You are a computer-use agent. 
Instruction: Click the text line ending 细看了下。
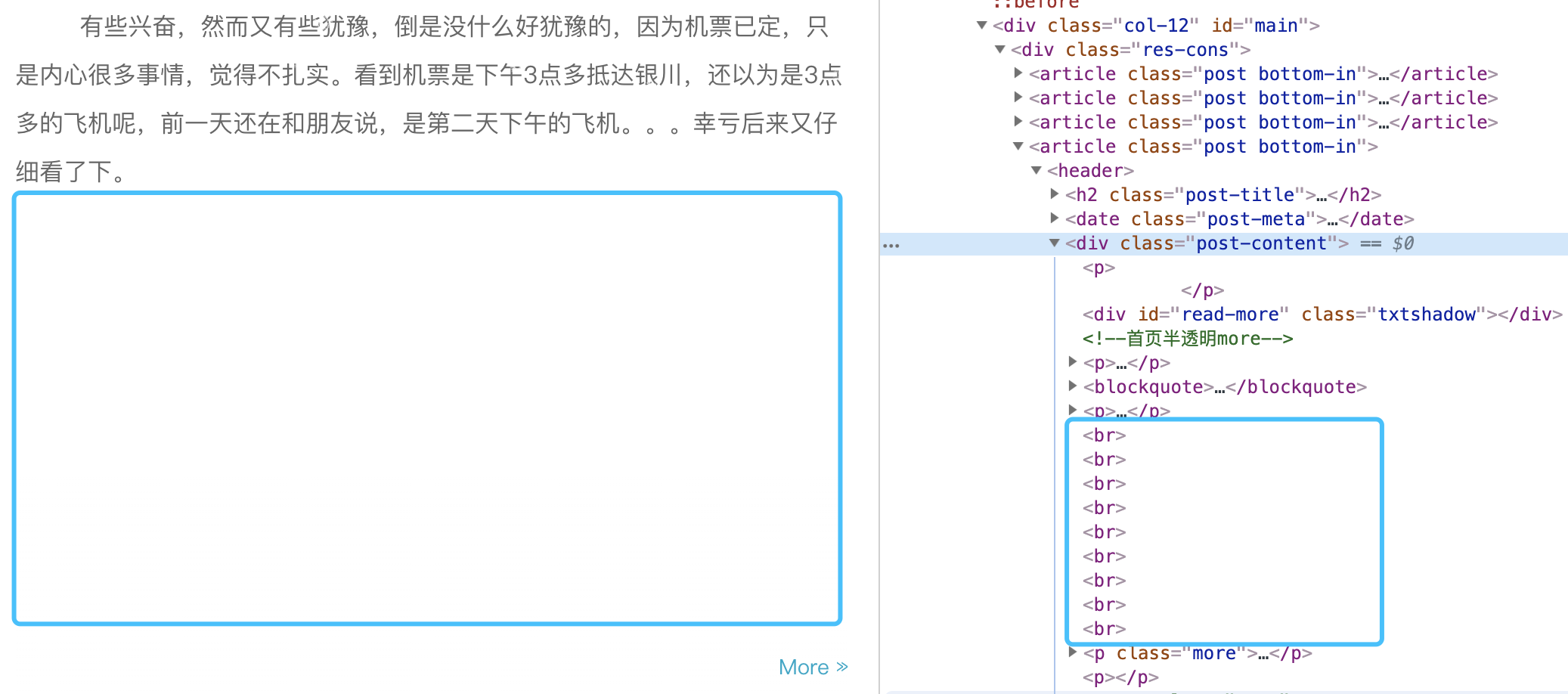74,172
